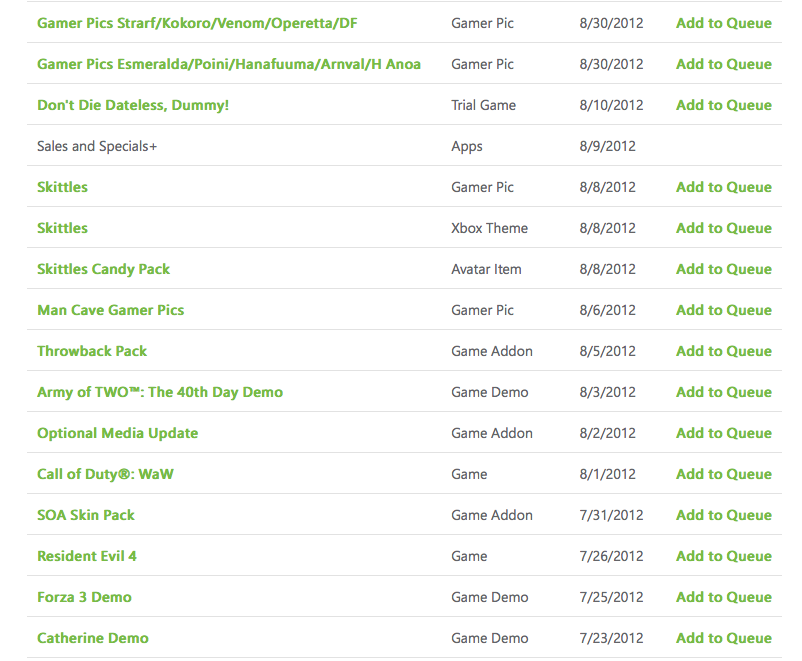The height and width of the screenshot is (661, 802).
Task: Open Gamer Pics Esmeralda/Poini/Hanafuuma/Arnval/H Anoa link
Action: [229, 64]
